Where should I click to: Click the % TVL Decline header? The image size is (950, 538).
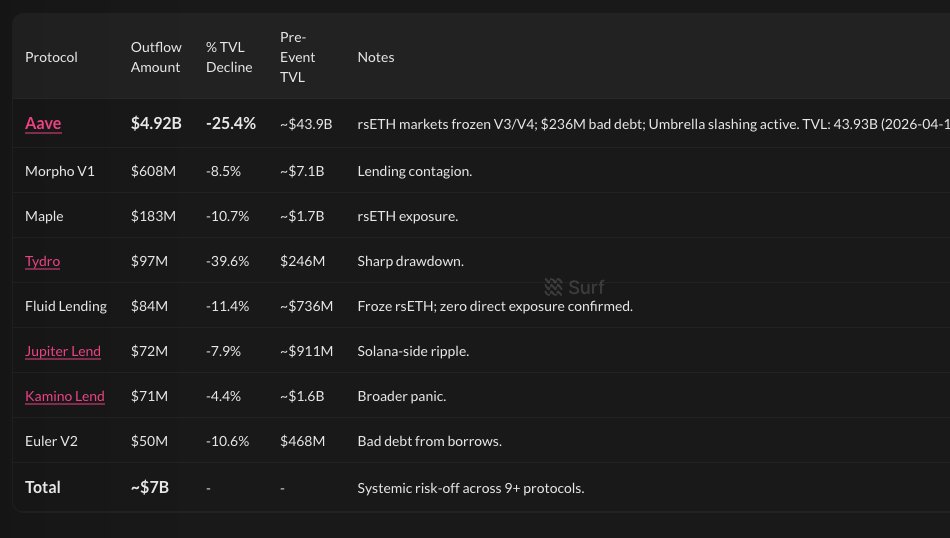pos(229,57)
